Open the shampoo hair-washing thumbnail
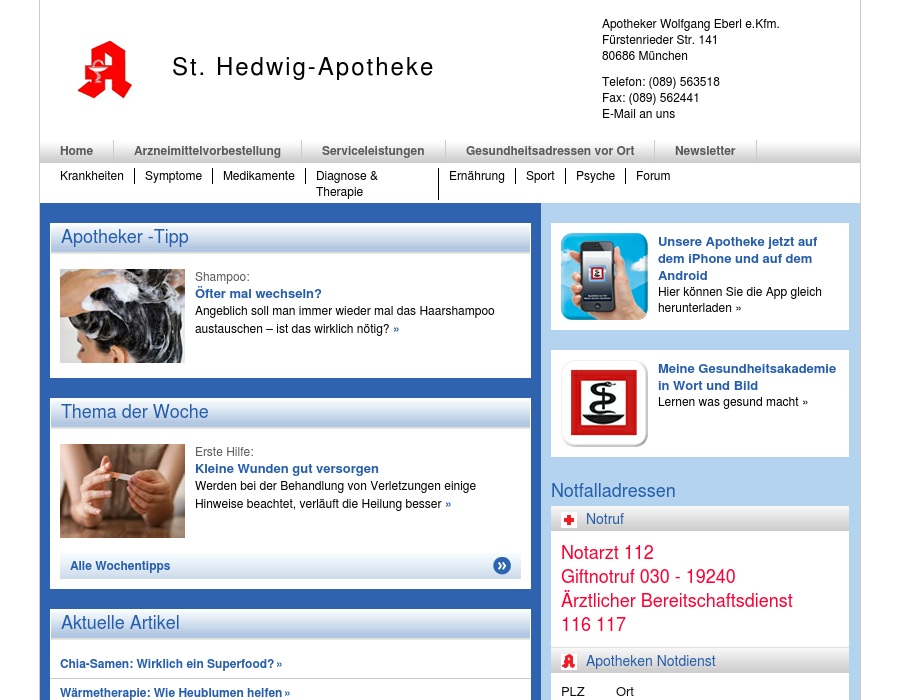The image size is (900, 700). [x=122, y=316]
